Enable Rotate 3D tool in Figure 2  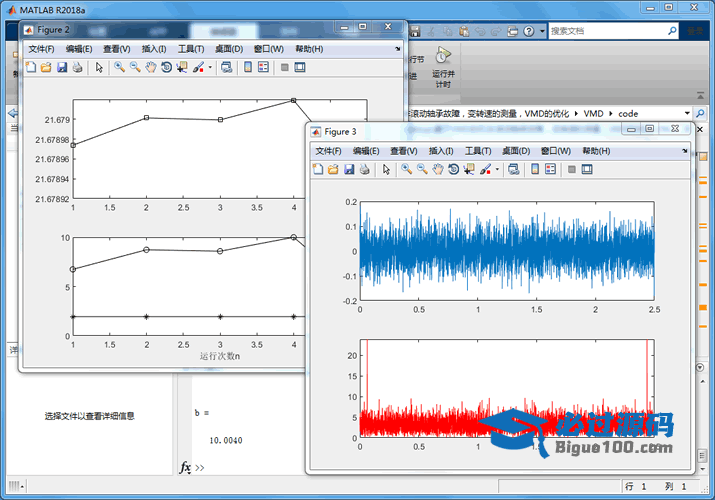pyautogui.click(x=166, y=67)
